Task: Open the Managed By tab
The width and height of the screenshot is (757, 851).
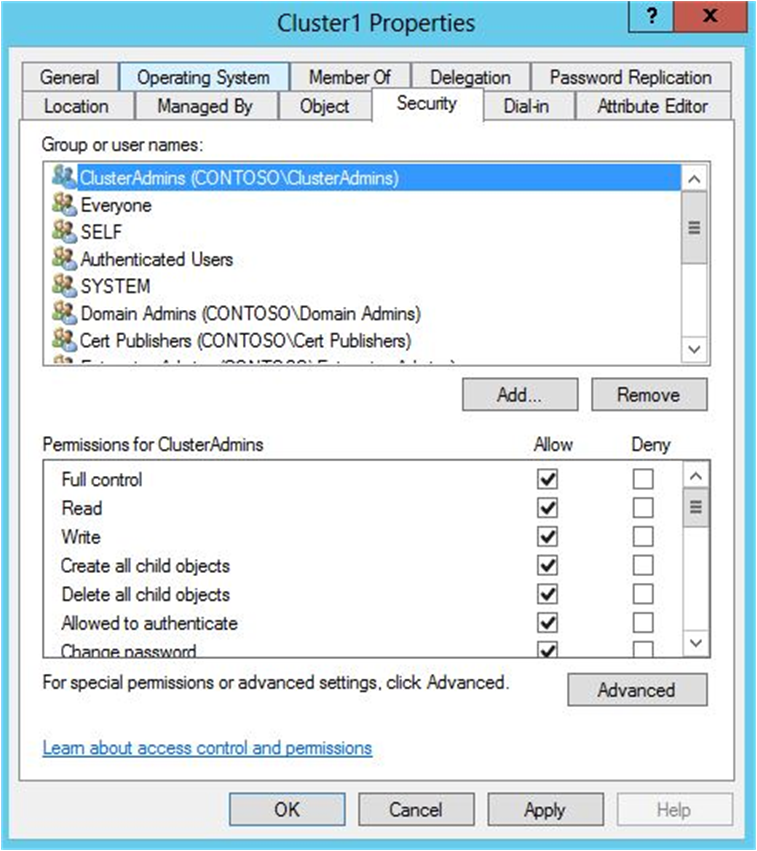Action: pos(205,106)
